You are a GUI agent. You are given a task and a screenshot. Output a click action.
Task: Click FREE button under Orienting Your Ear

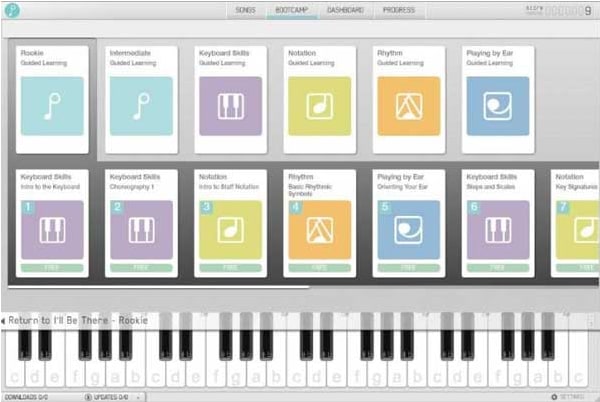[x=409, y=268]
